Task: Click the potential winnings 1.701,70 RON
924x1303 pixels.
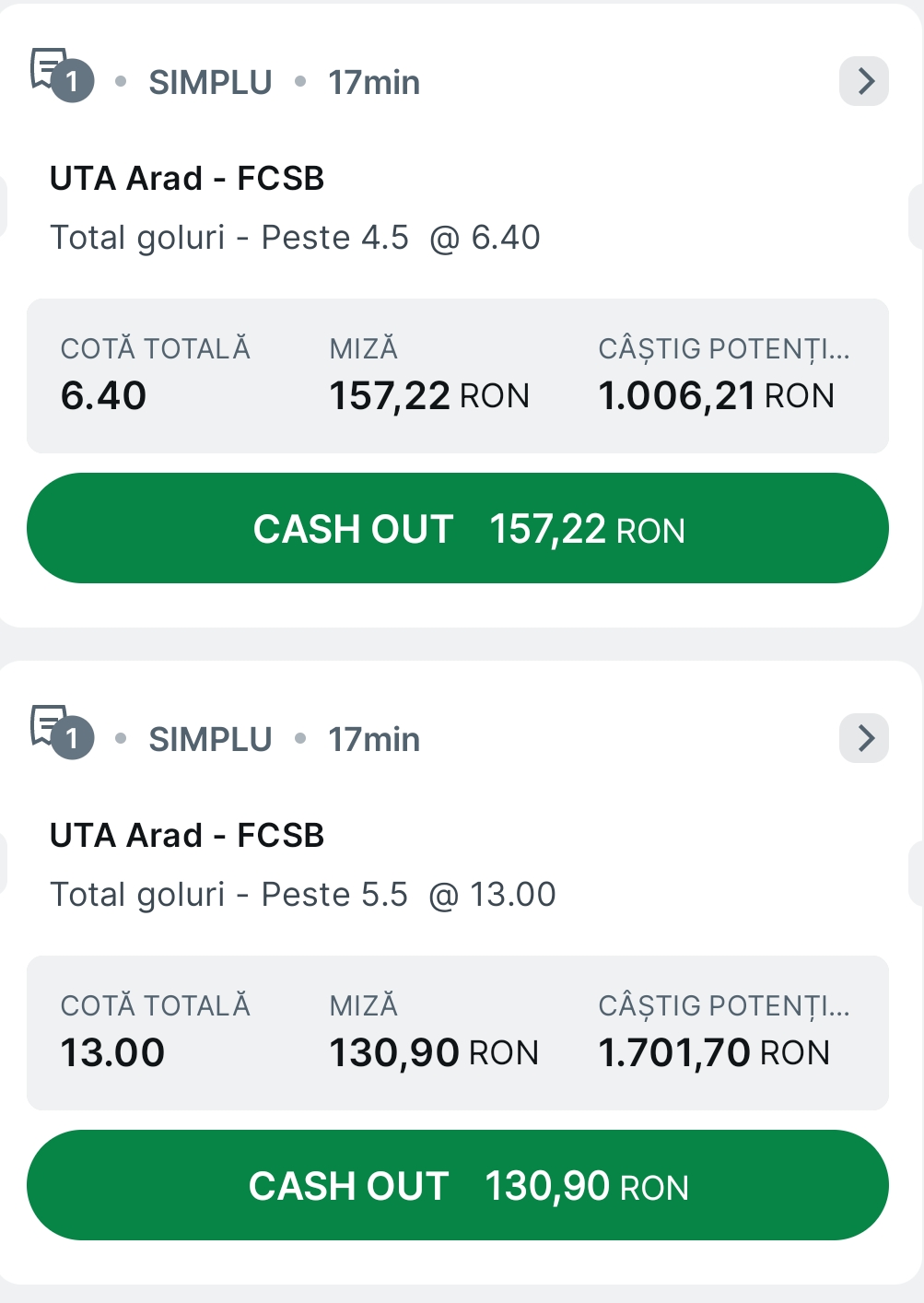Action: click(x=714, y=1053)
